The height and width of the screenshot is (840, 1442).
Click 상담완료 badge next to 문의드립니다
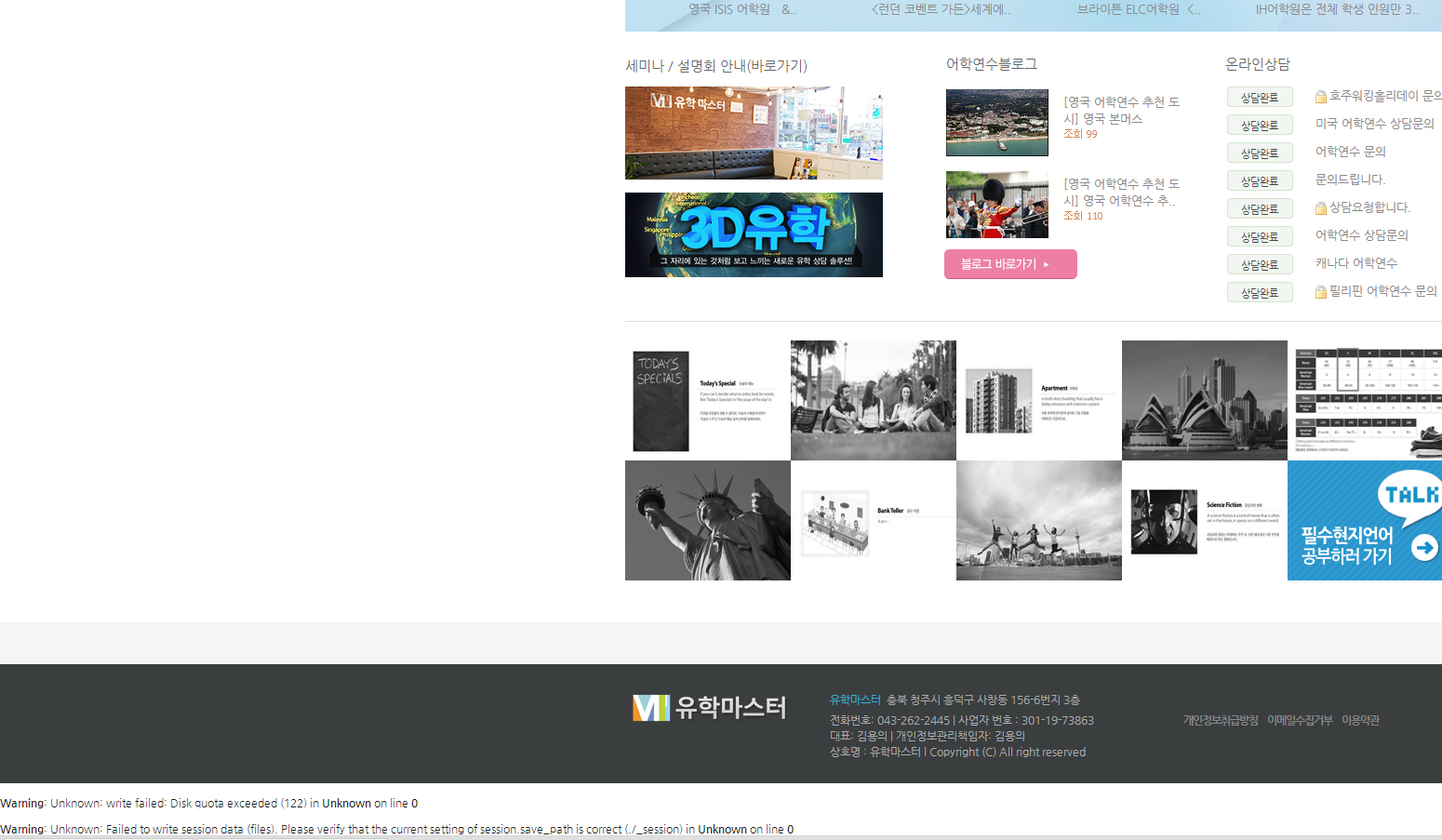(x=1259, y=181)
